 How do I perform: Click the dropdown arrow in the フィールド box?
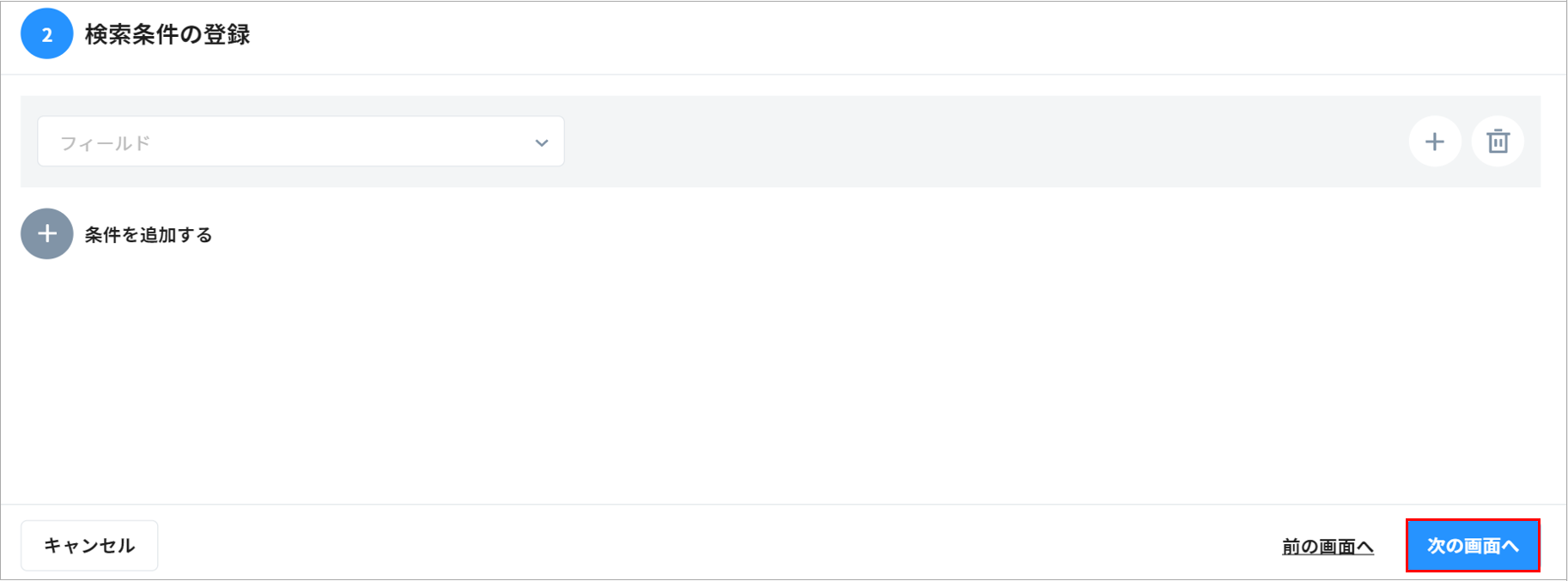click(539, 141)
